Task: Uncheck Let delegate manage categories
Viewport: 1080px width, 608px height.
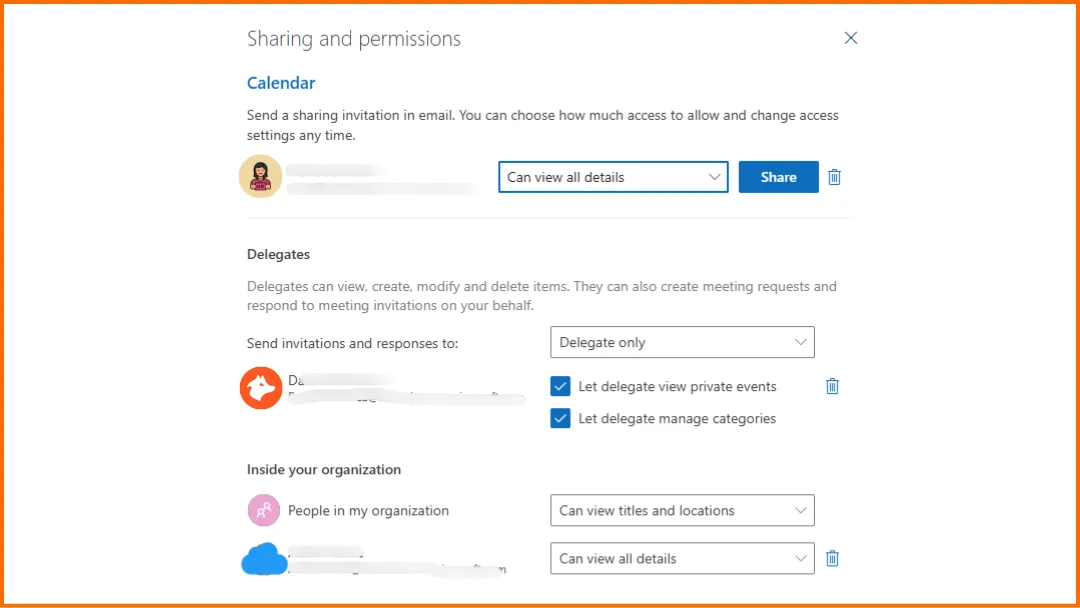Action: pos(560,418)
